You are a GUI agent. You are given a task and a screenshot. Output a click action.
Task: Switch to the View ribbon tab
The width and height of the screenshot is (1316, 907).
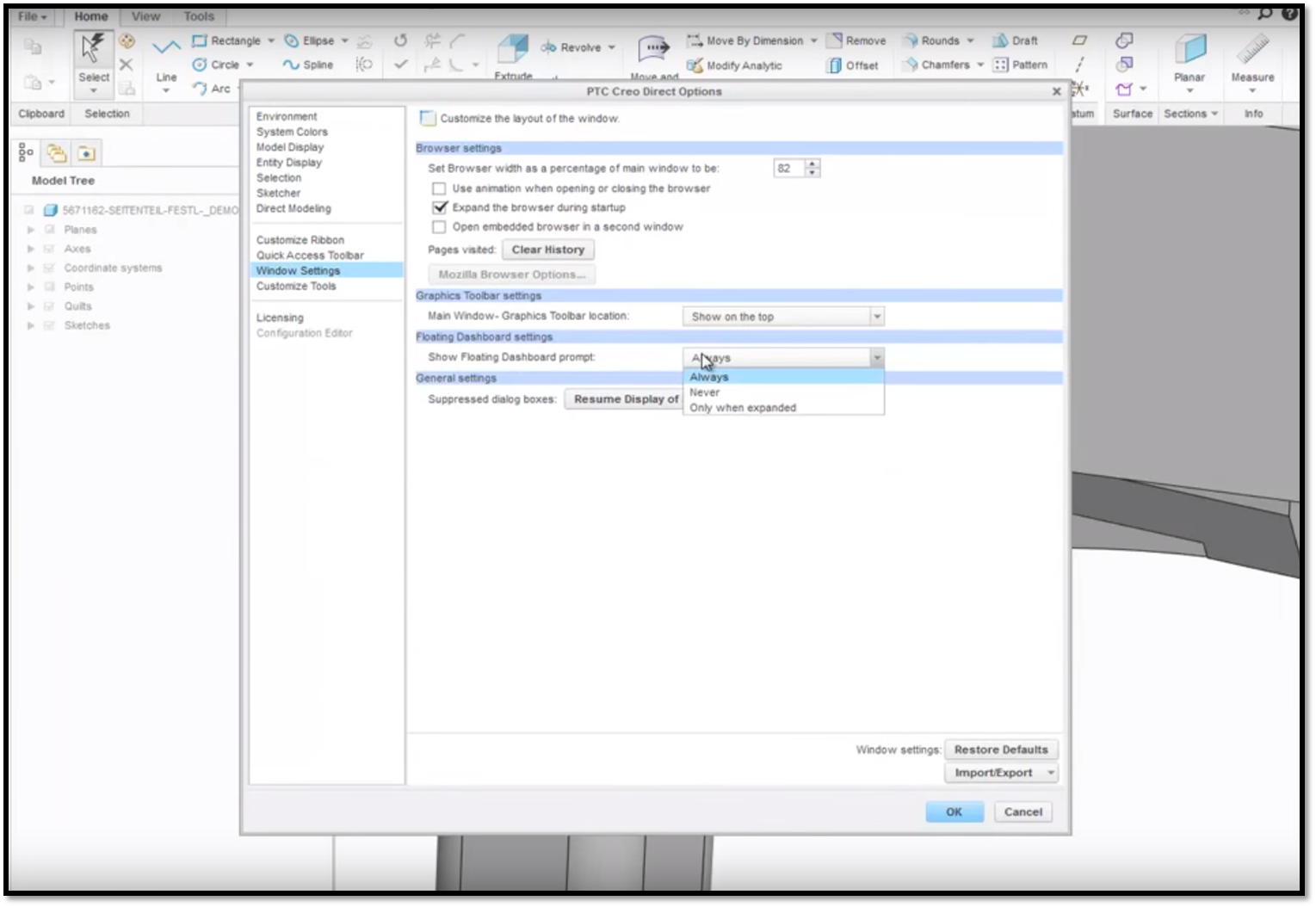tap(145, 16)
